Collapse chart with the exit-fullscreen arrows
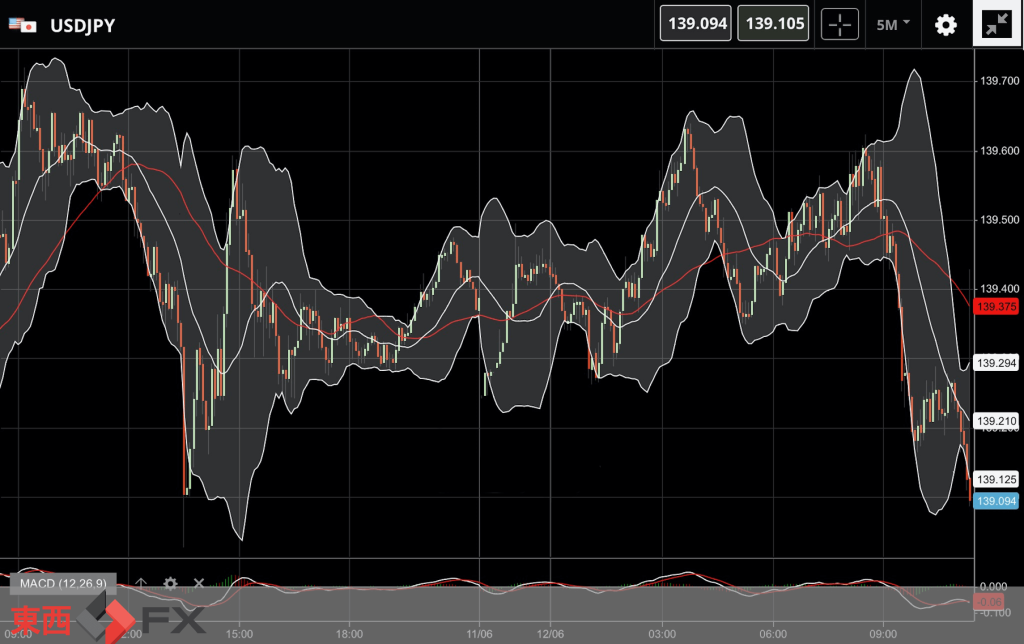The width and height of the screenshot is (1024, 644). coord(997,24)
